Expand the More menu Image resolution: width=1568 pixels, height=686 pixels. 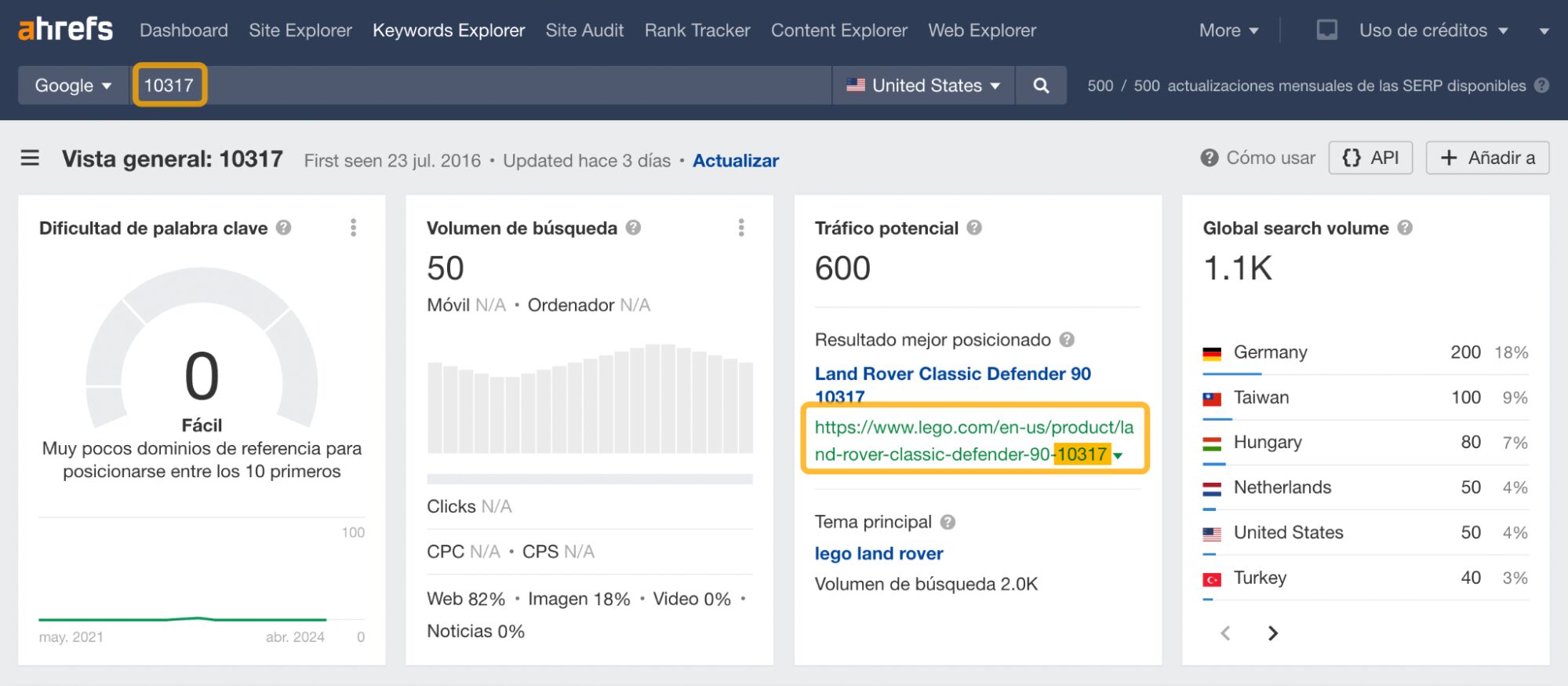1228,31
